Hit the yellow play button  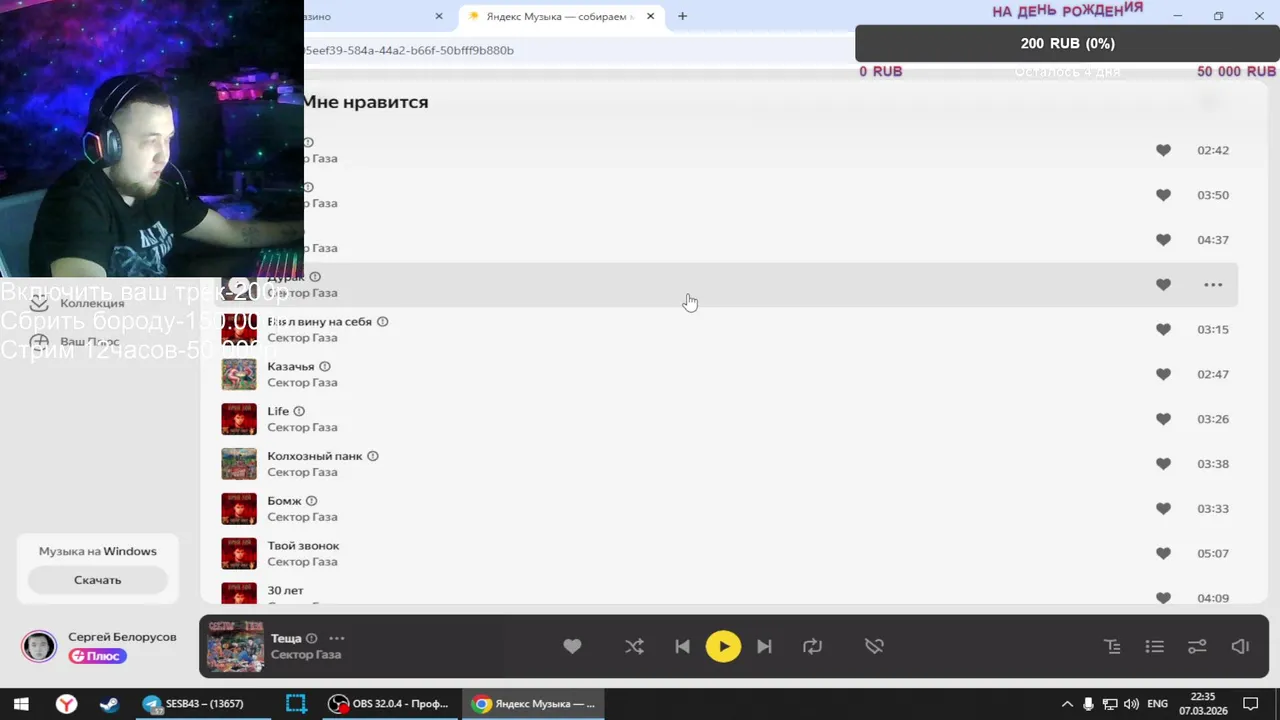pos(723,646)
